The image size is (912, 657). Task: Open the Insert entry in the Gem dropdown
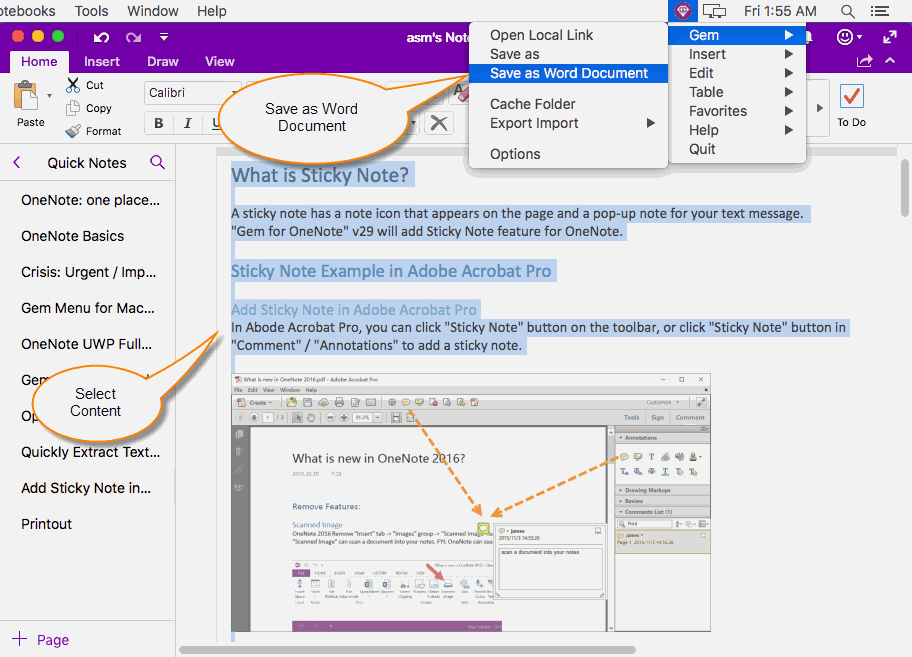pyautogui.click(x=738, y=54)
